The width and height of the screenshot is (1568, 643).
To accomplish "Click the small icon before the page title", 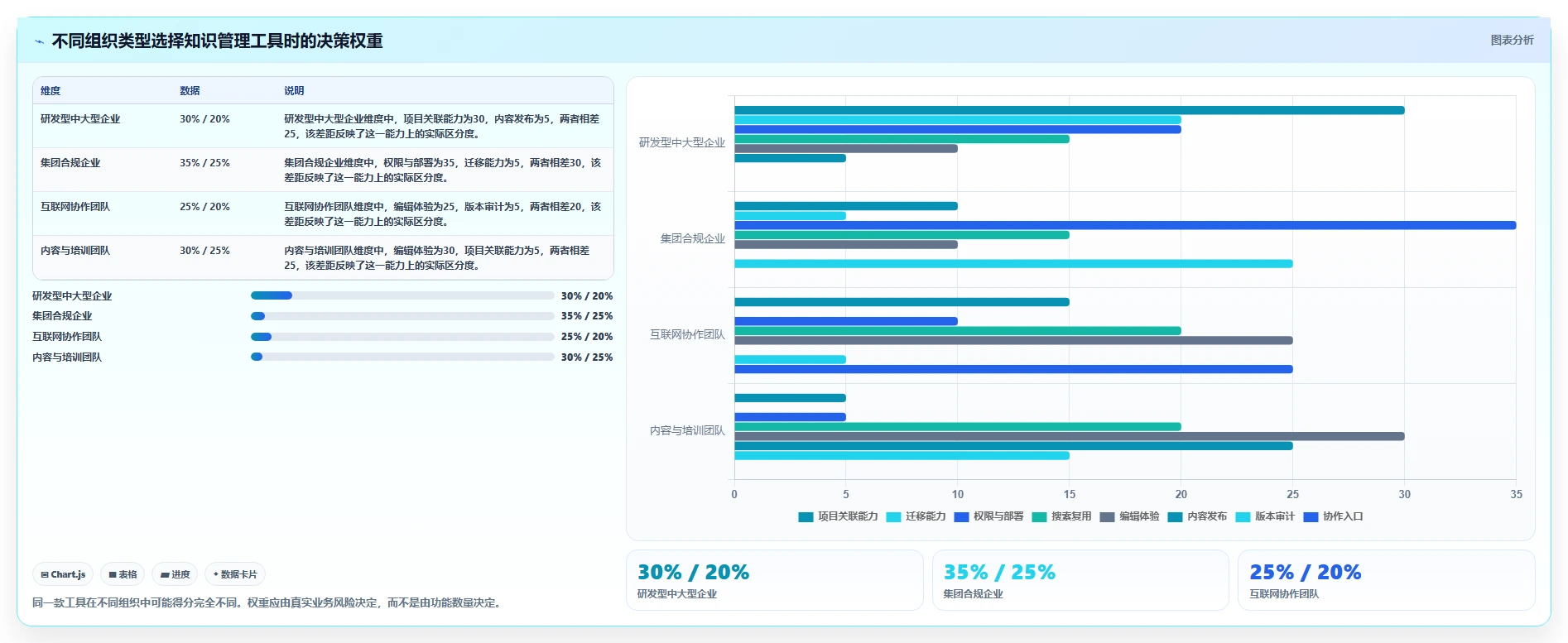I will (39, 41).
